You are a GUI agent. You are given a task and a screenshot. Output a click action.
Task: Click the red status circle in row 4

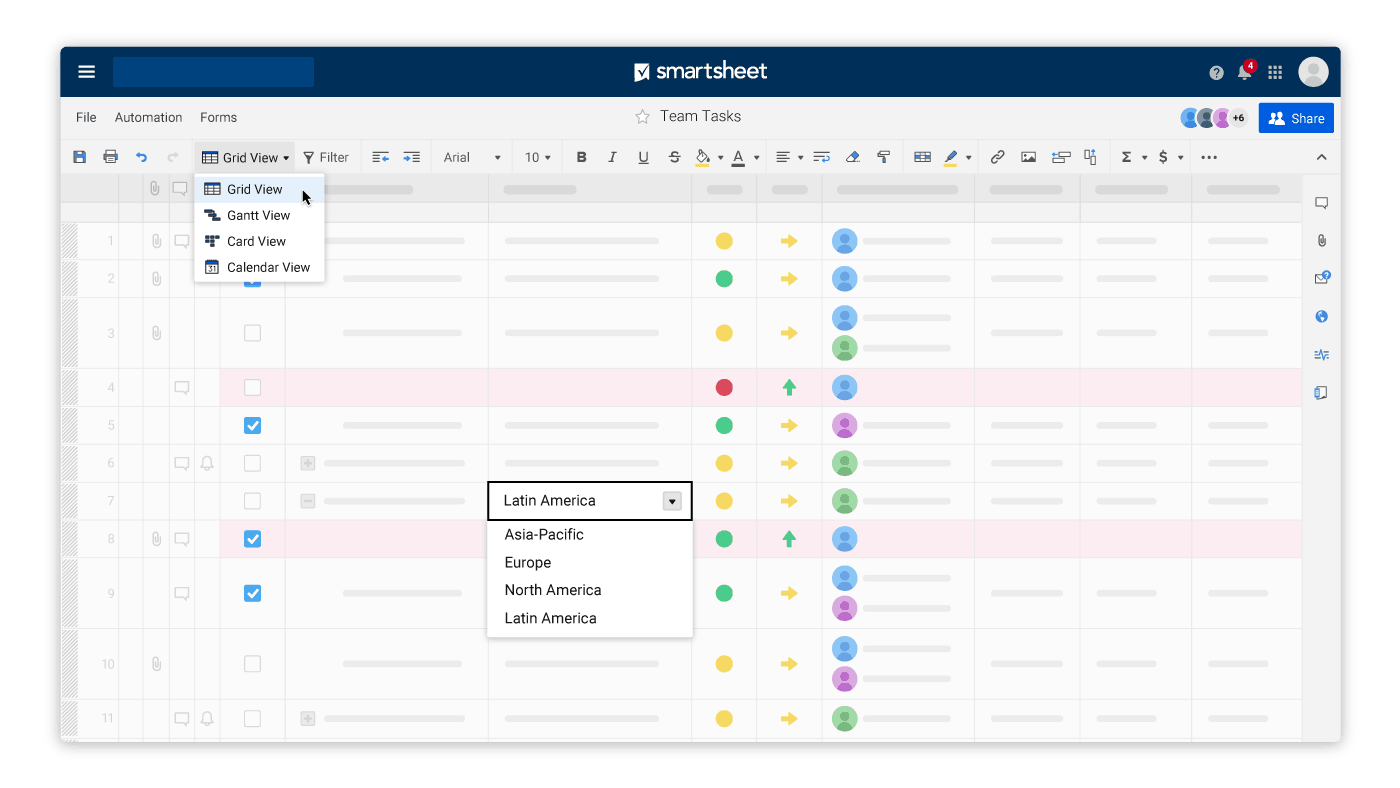click(724, 387)
